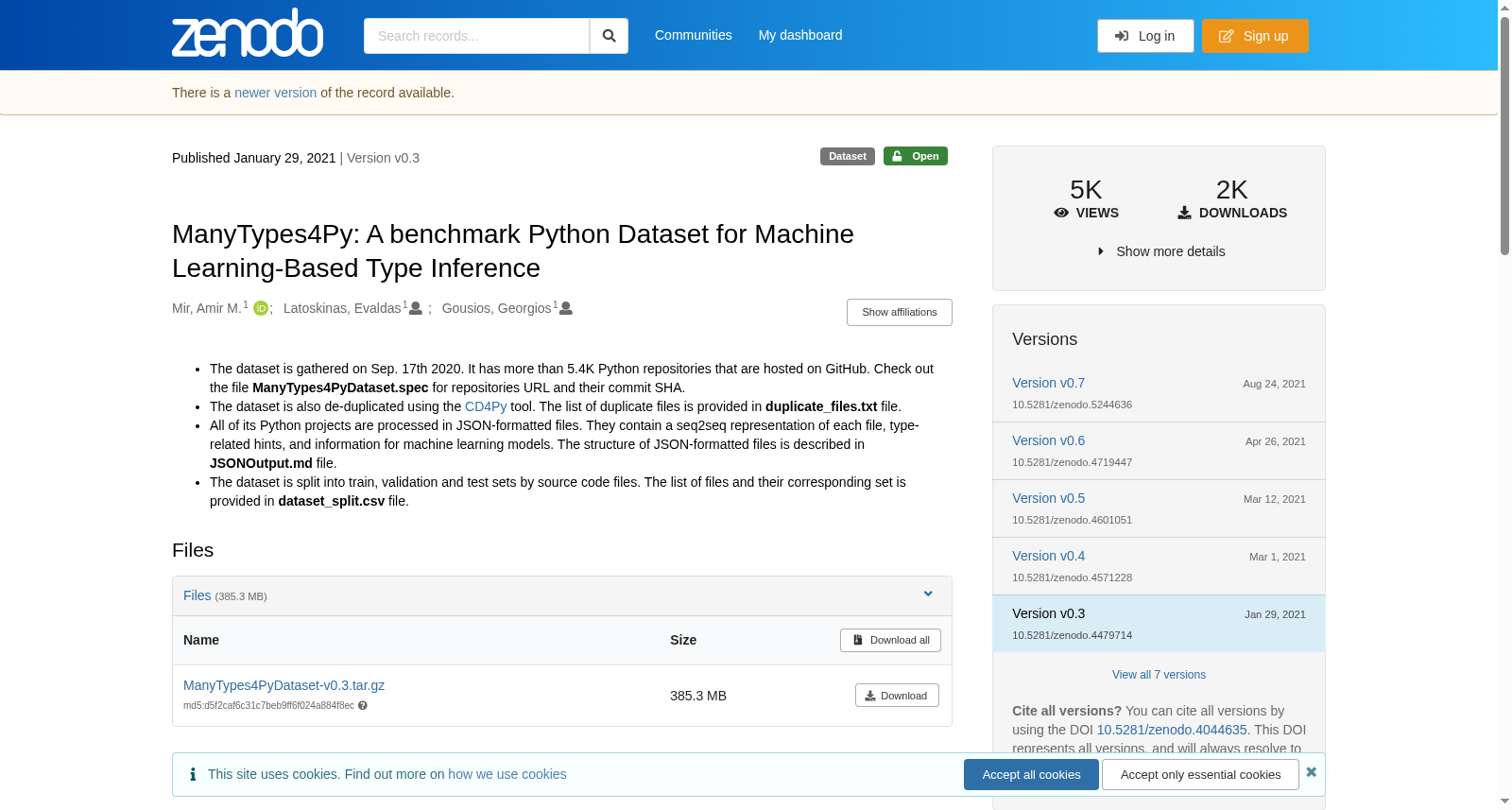Download the ManyTypes4PyDataset-v0.3.tar.gz file

[897, 696]
